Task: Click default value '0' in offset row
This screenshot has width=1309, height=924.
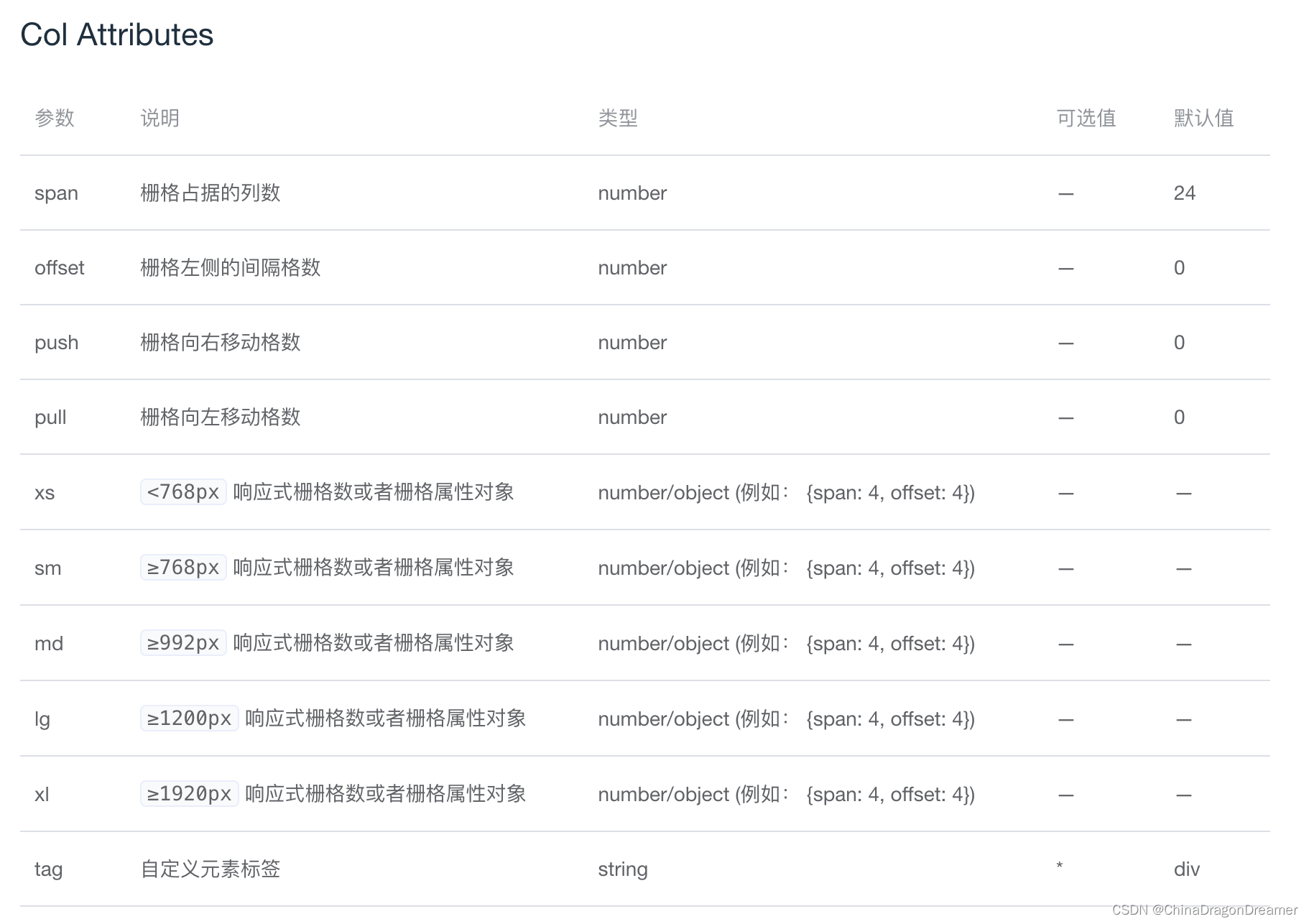Action: pyautogui.click(x=1180, y=268)
